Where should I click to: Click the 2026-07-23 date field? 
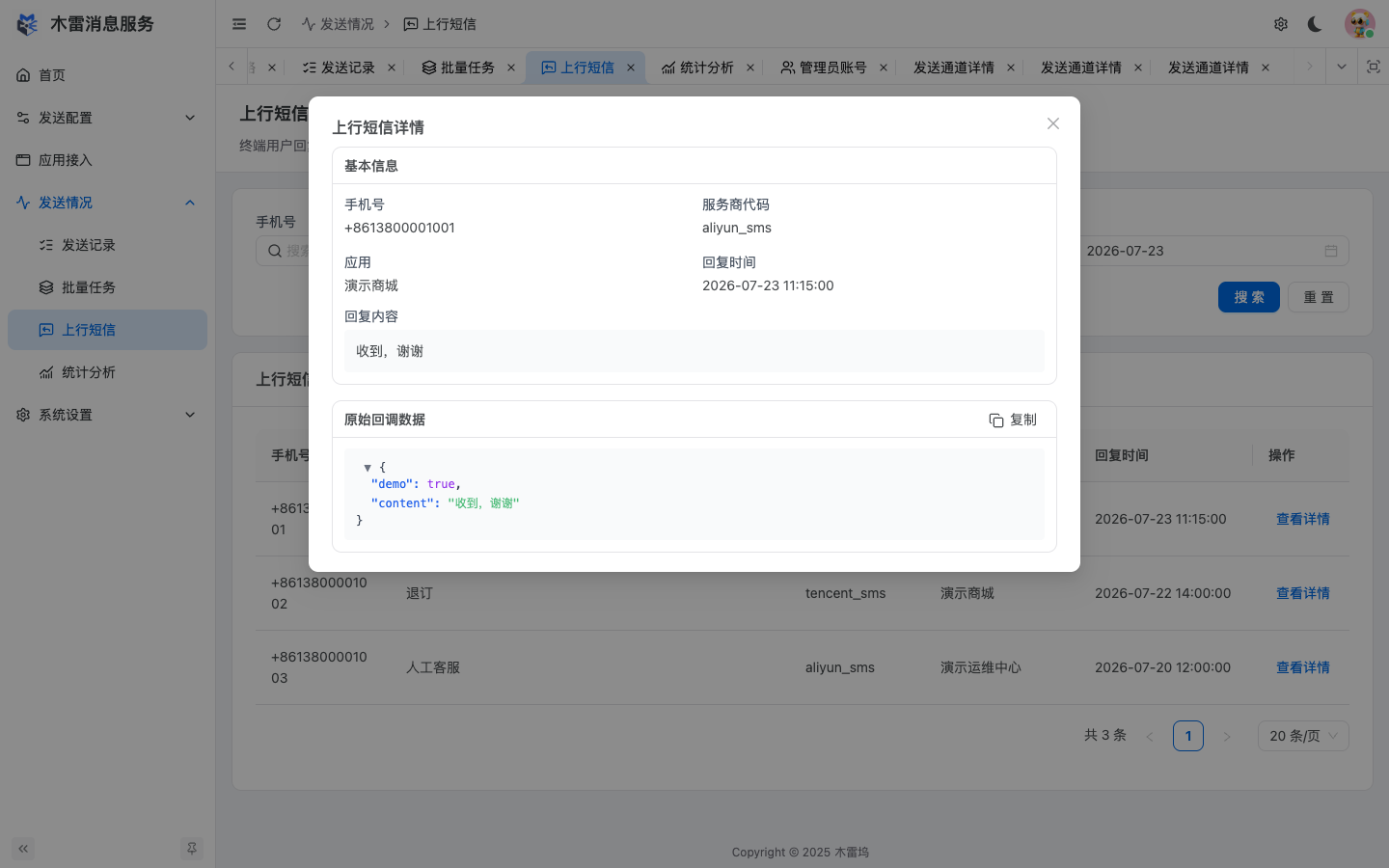click(1201, 251)
